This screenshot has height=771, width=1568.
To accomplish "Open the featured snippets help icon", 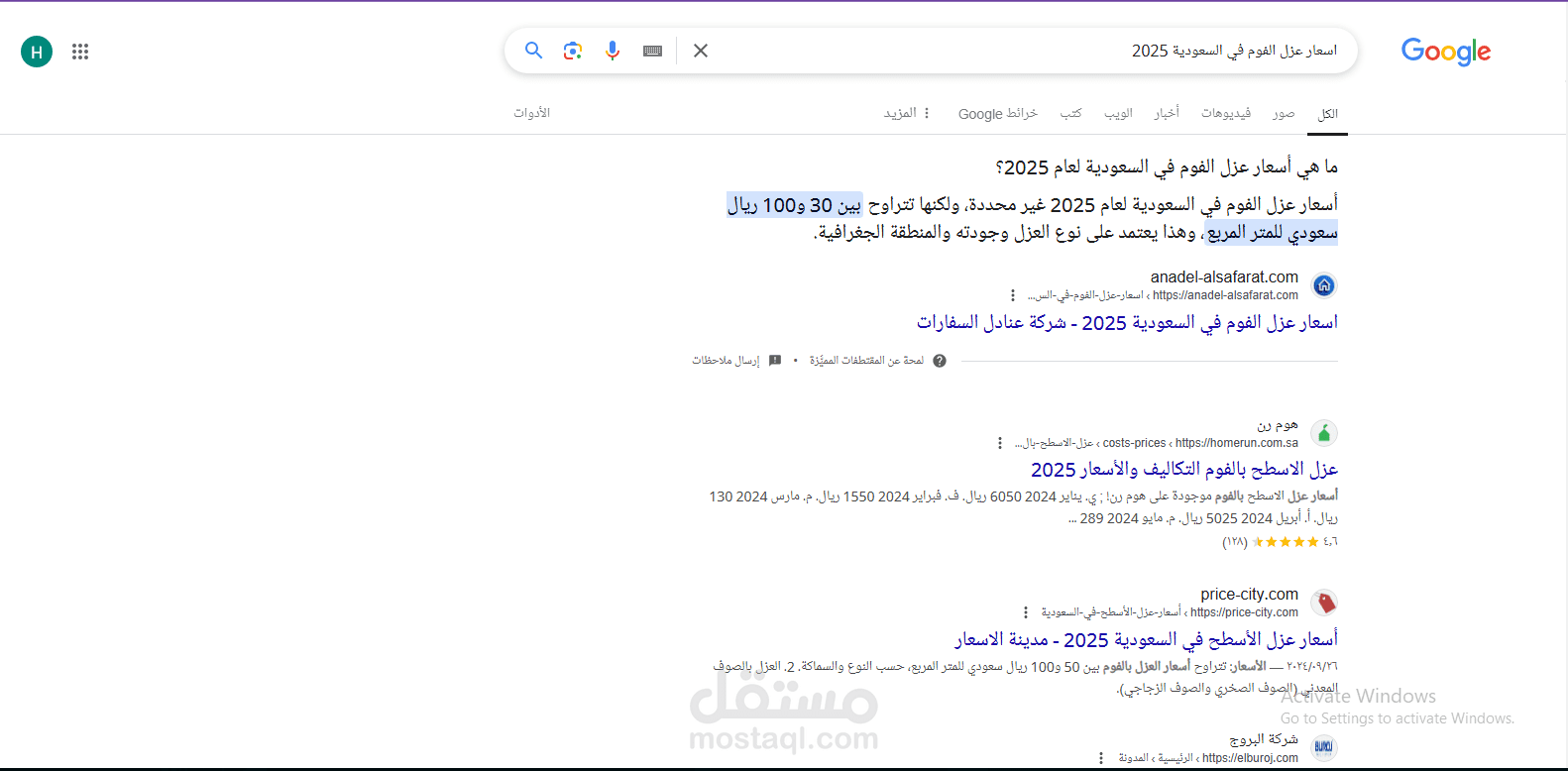I will coord(940,361).
